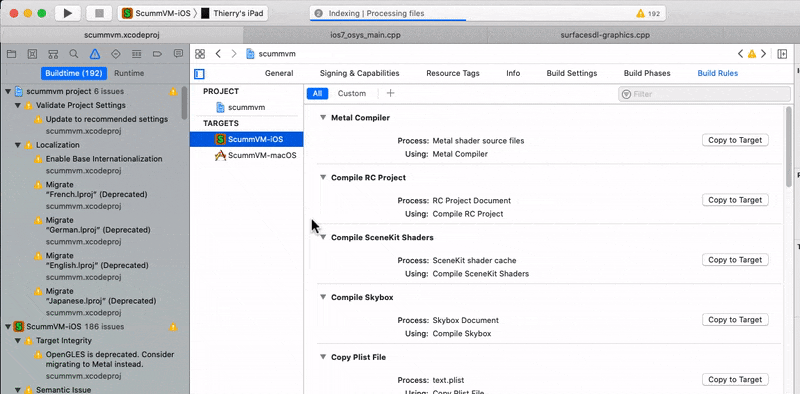Jump to next issue arrow
Image resolution: width=800 pixels, height=394 pixels.
click(763, 54)
